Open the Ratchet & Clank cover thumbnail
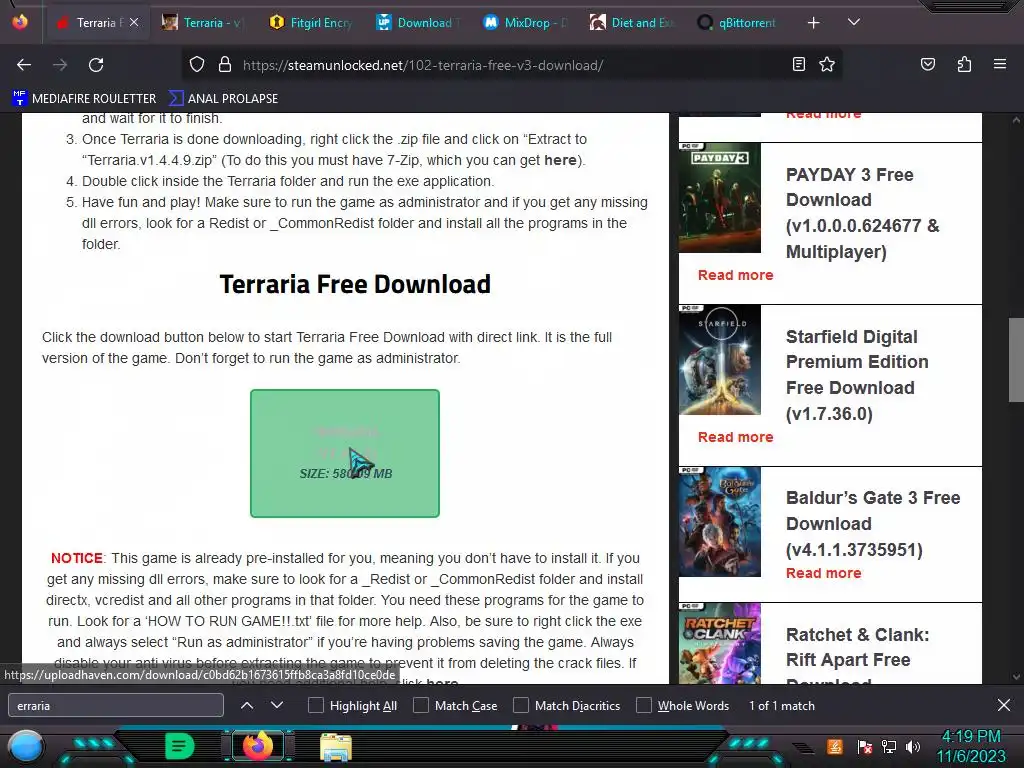 click(x=720, y=643)
